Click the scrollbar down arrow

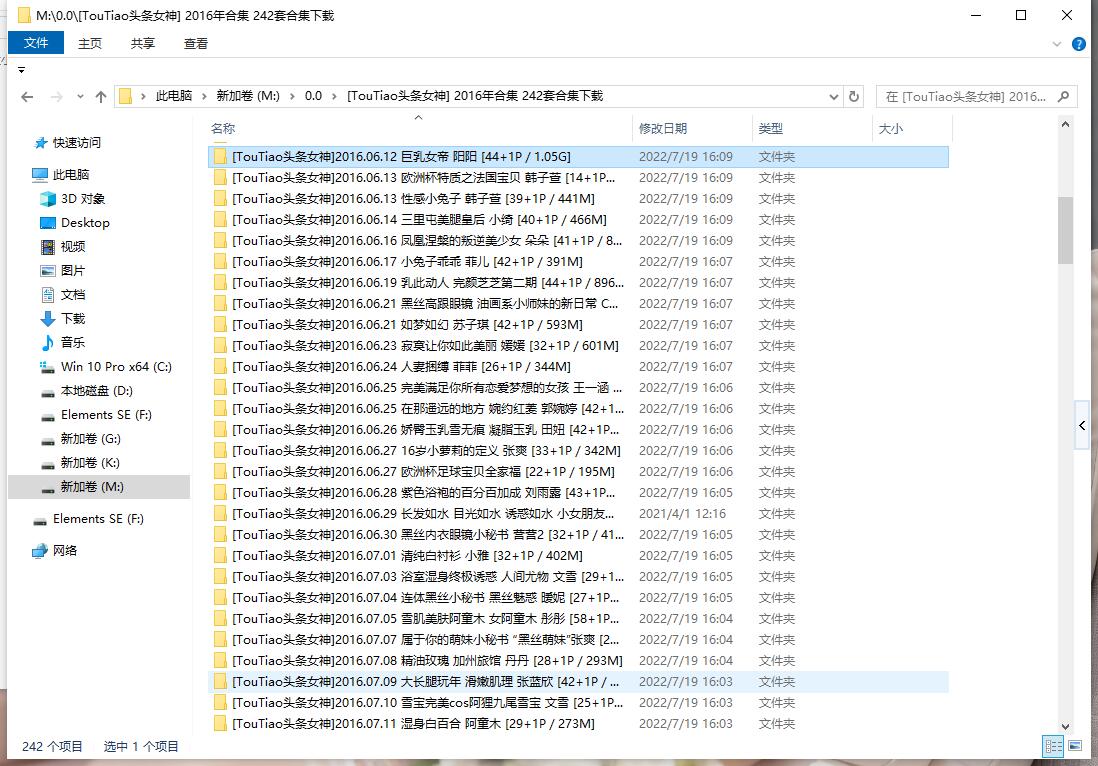click(x=1065, y=727)
